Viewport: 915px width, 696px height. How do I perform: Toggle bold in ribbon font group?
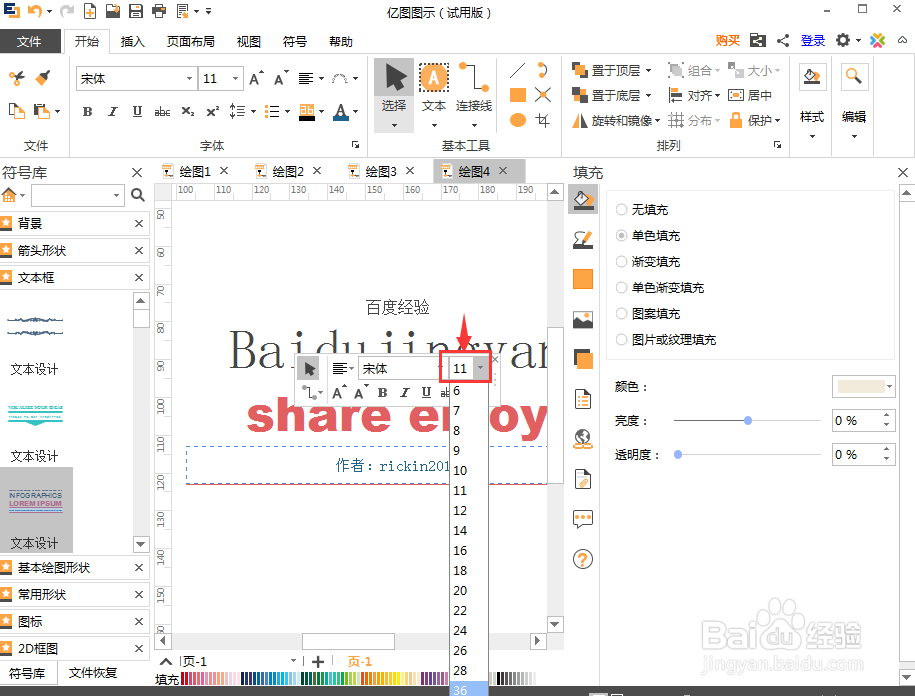click(x=88, y=111)
